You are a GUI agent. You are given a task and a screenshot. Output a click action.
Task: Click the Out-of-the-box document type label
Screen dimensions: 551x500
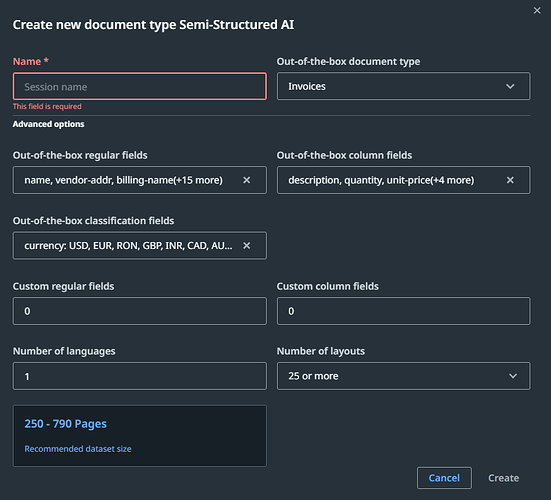[348, 61]
